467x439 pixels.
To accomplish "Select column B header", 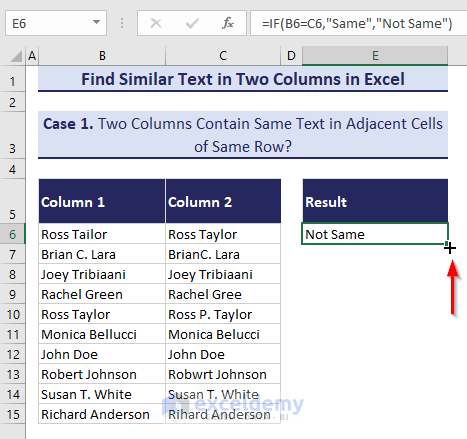I will 102,56.
